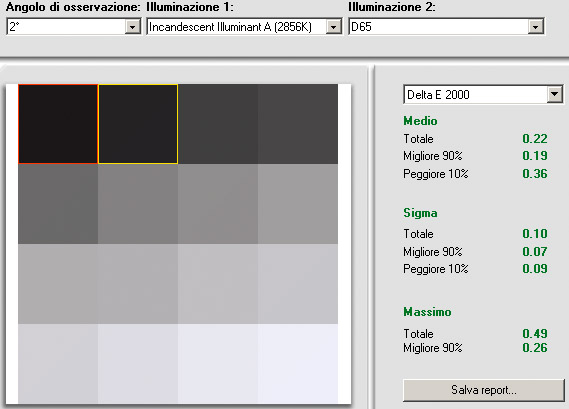Select the yellow-outlined dark patch
This screenshot has height=409, width=569.
tap(138, 124)
